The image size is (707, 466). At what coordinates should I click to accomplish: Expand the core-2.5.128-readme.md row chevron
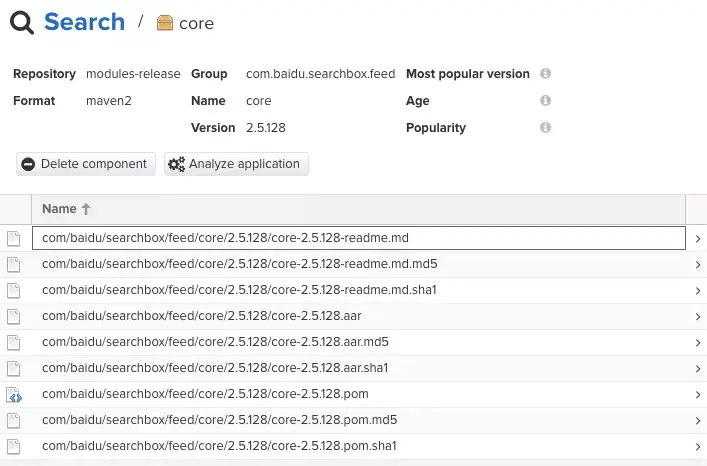tap(696, 239)
